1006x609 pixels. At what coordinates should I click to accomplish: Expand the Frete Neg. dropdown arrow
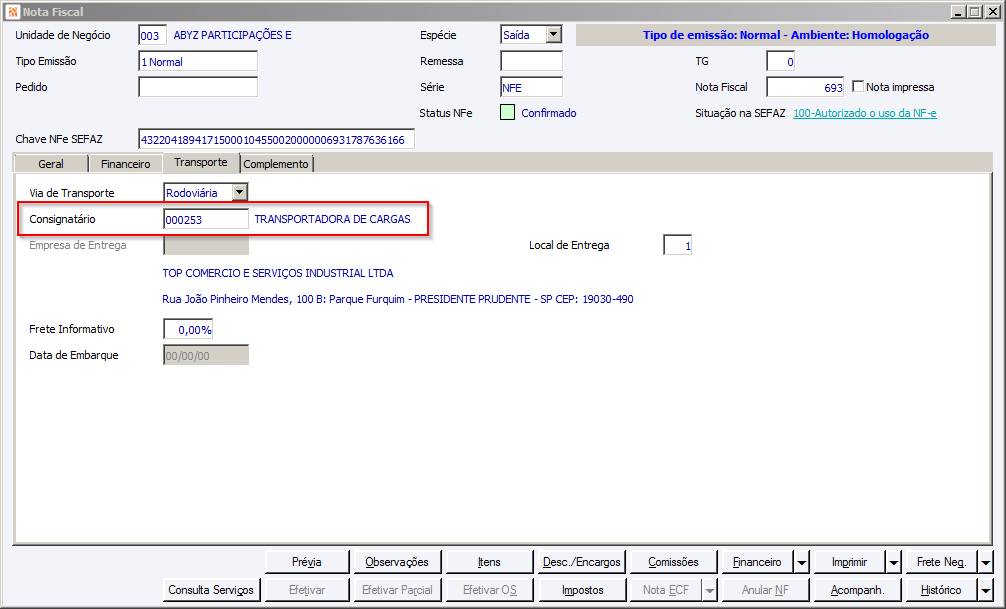point(985,562)
